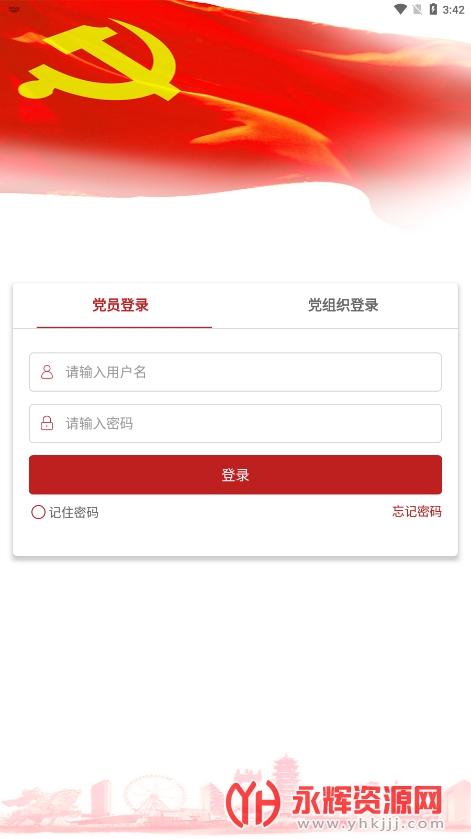The image size is (471, 839).
Task: Enable the 记住密码 circle checkbox
Action: (38, 512)
